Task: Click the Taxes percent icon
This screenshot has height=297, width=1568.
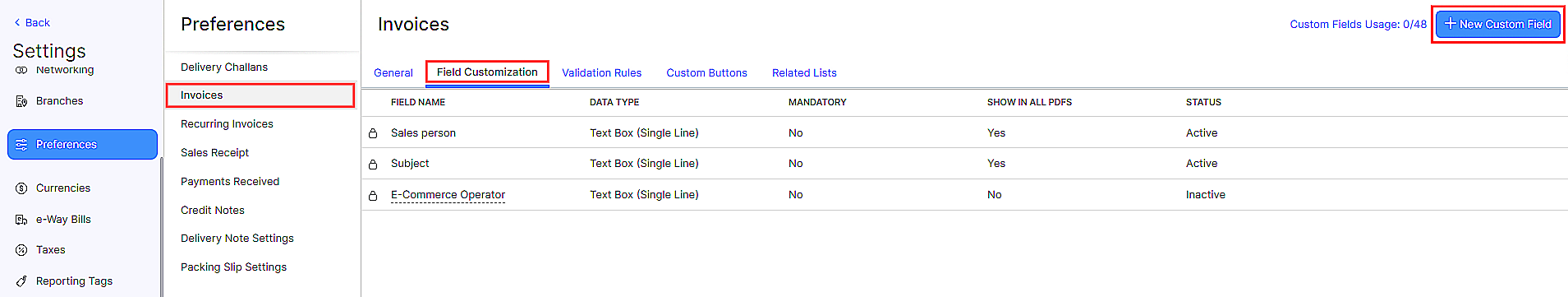Action: (21, 250)
